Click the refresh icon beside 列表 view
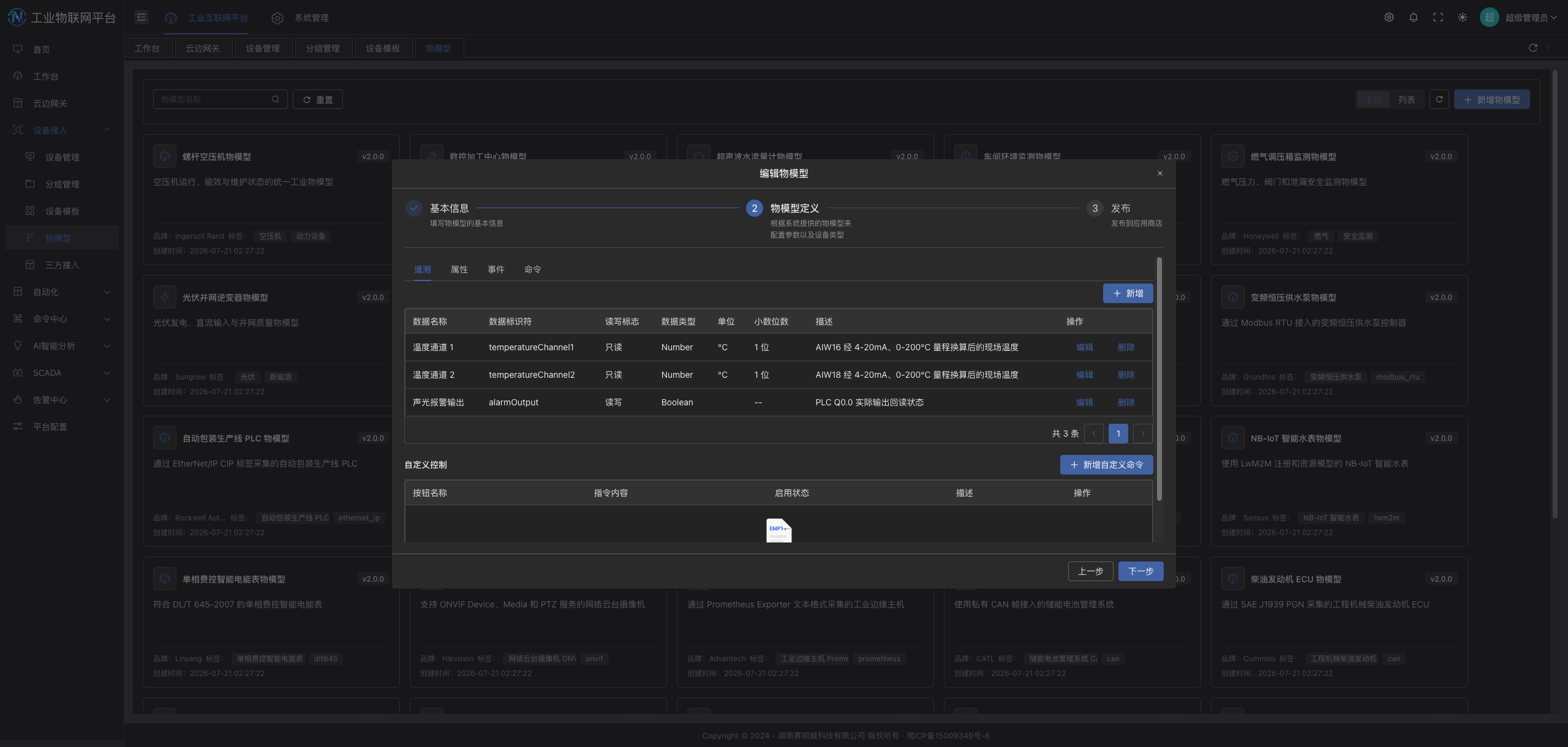This screenshot has width=1568, height=747. pos(1439,99)
